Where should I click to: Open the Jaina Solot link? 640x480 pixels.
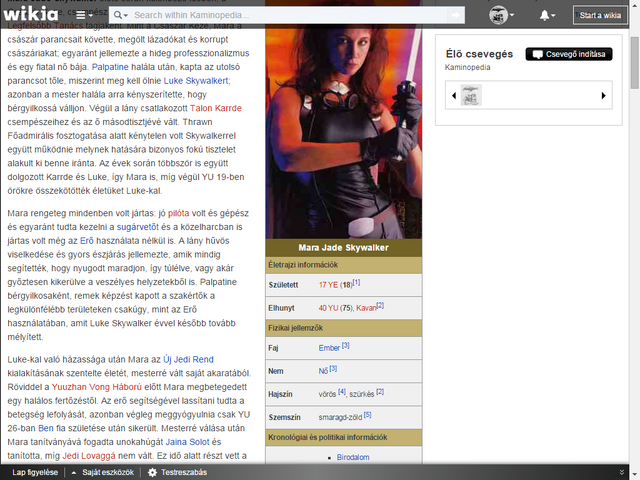click(187, 442)
